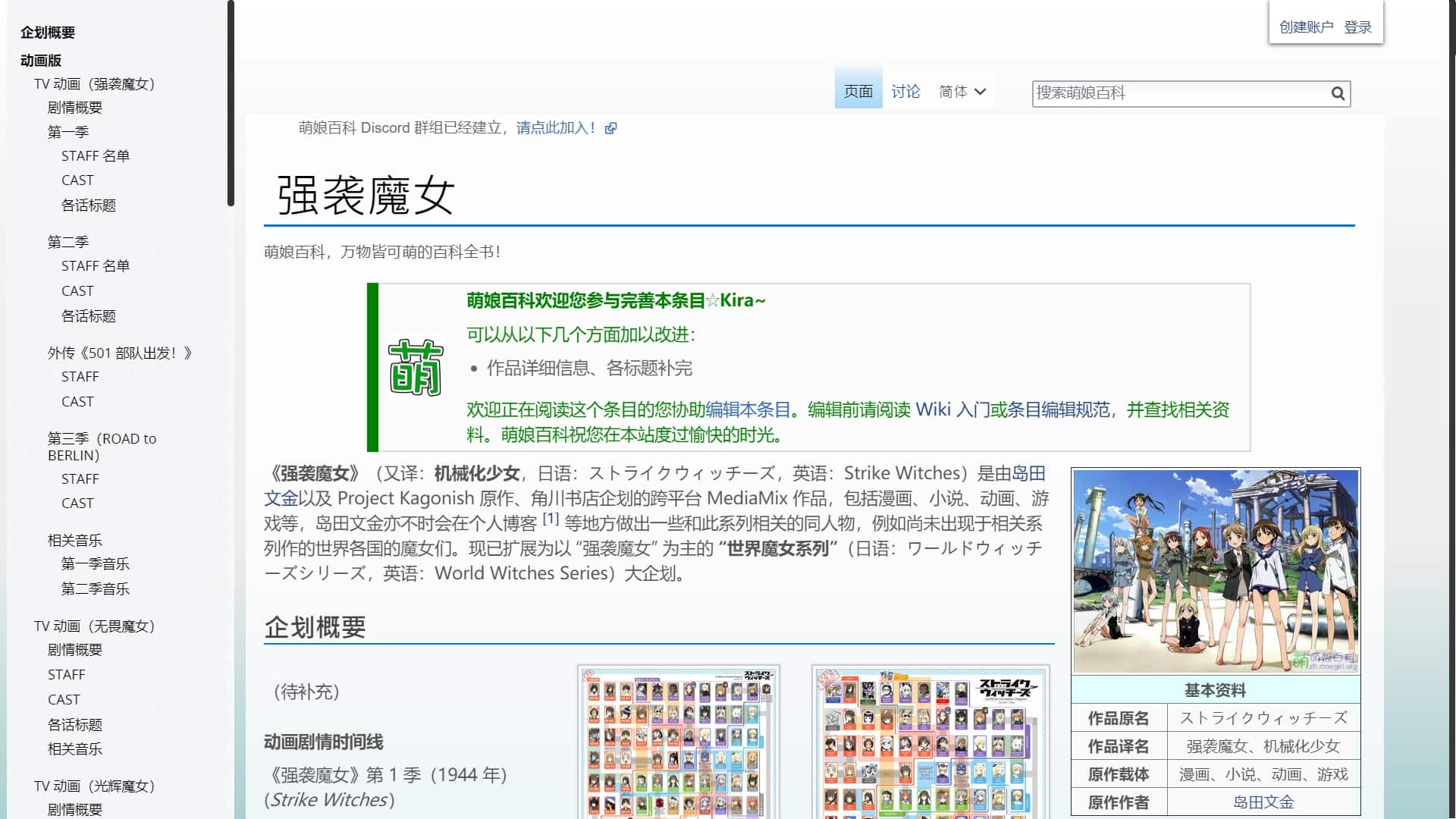Click the 基本资料 infobox header

pos(1216,690)
